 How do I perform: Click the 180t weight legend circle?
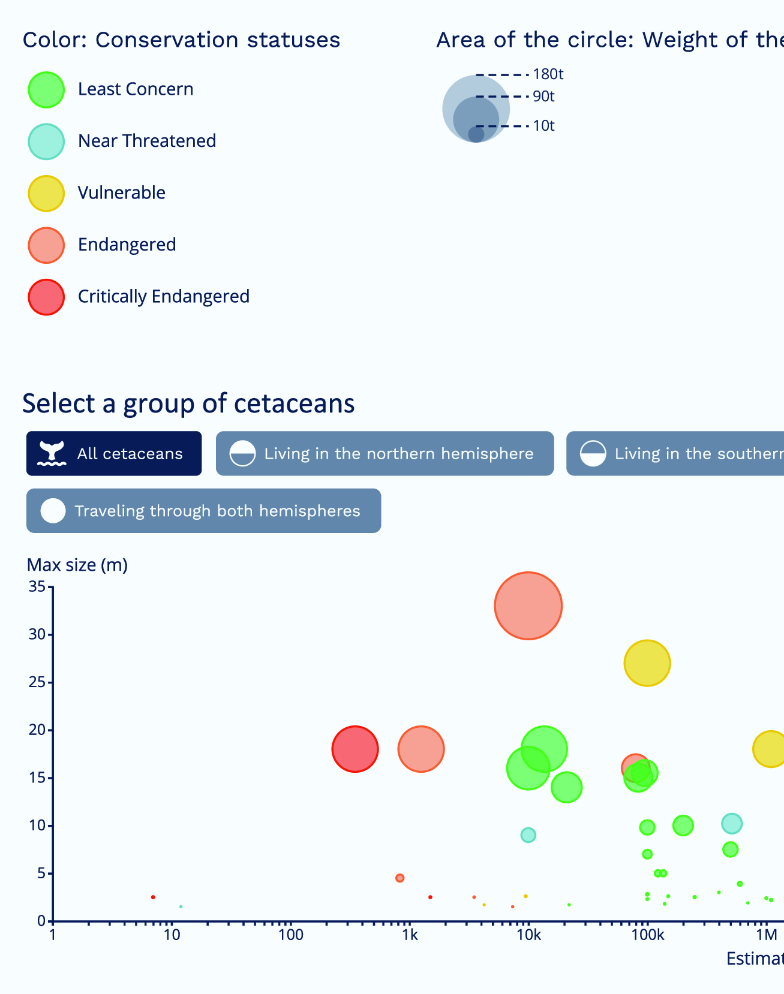pos(476,108)
